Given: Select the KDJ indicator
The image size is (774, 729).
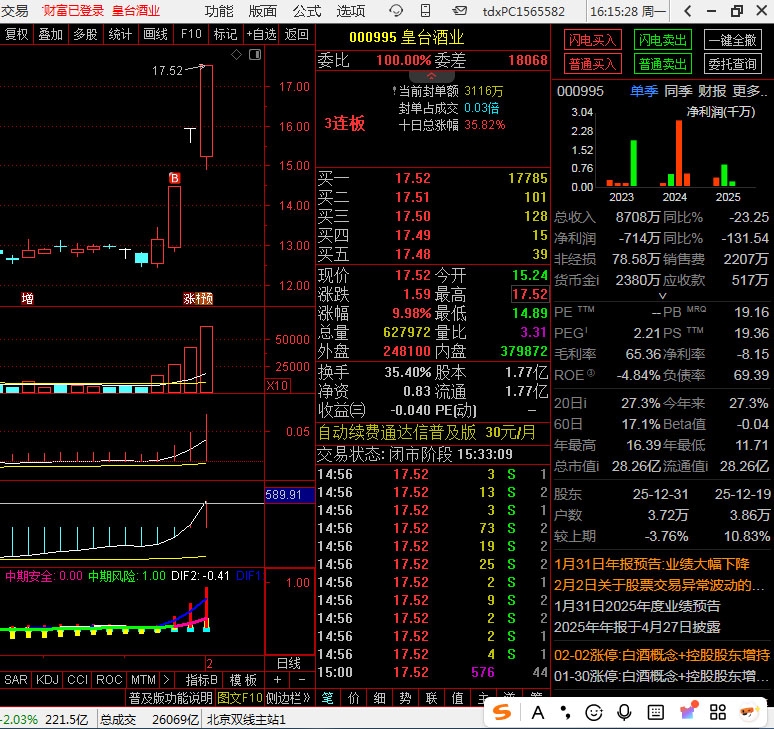Looking at the screenshot, I should [x=47, y=680].
